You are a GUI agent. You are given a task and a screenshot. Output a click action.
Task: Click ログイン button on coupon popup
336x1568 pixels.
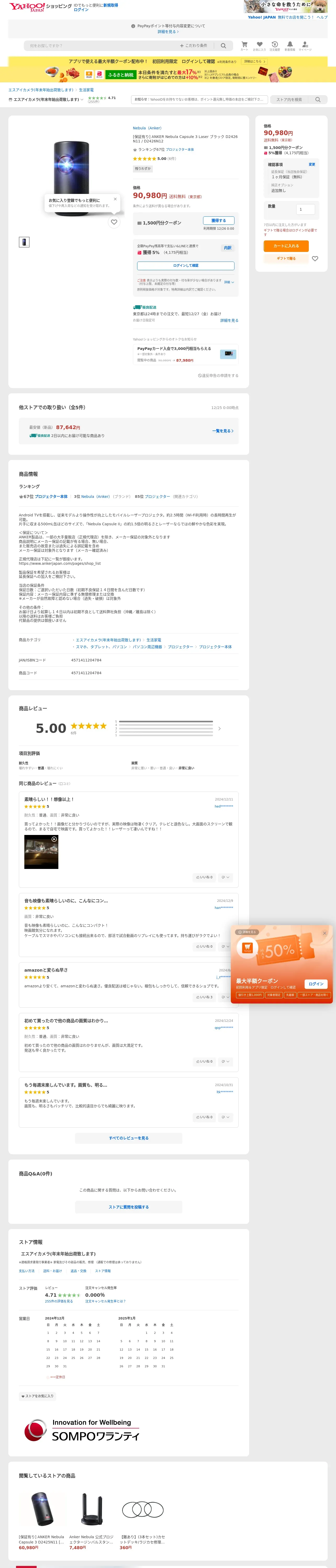(x=316, y=984)
